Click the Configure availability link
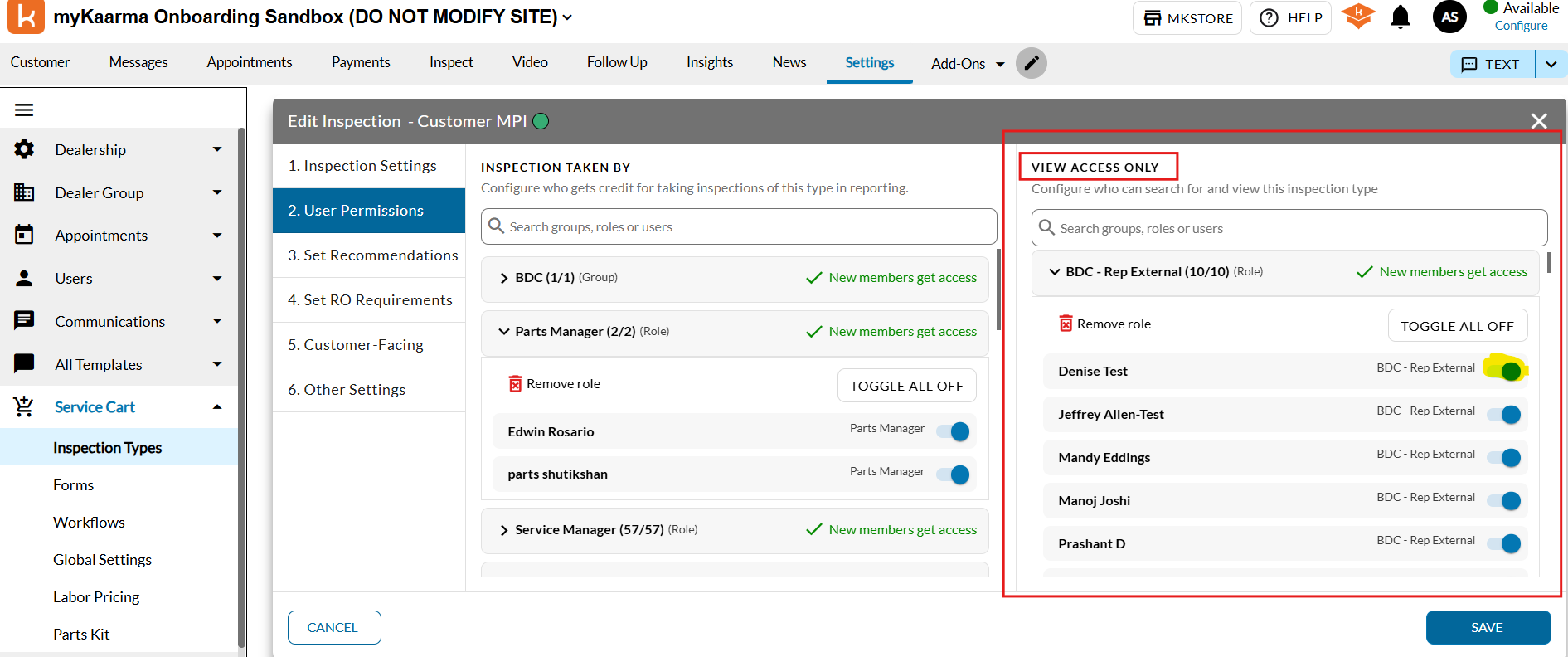 (1521, 26)
